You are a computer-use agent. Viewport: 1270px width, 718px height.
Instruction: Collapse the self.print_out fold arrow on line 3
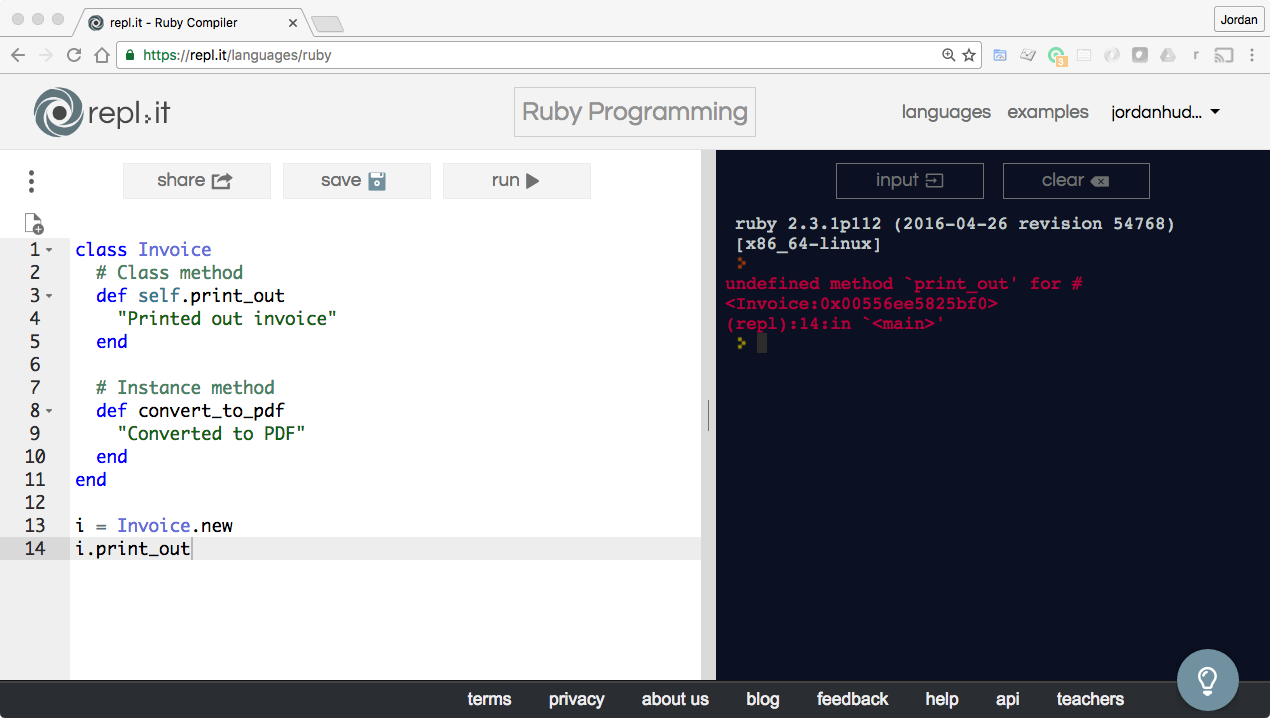(49, 296)
